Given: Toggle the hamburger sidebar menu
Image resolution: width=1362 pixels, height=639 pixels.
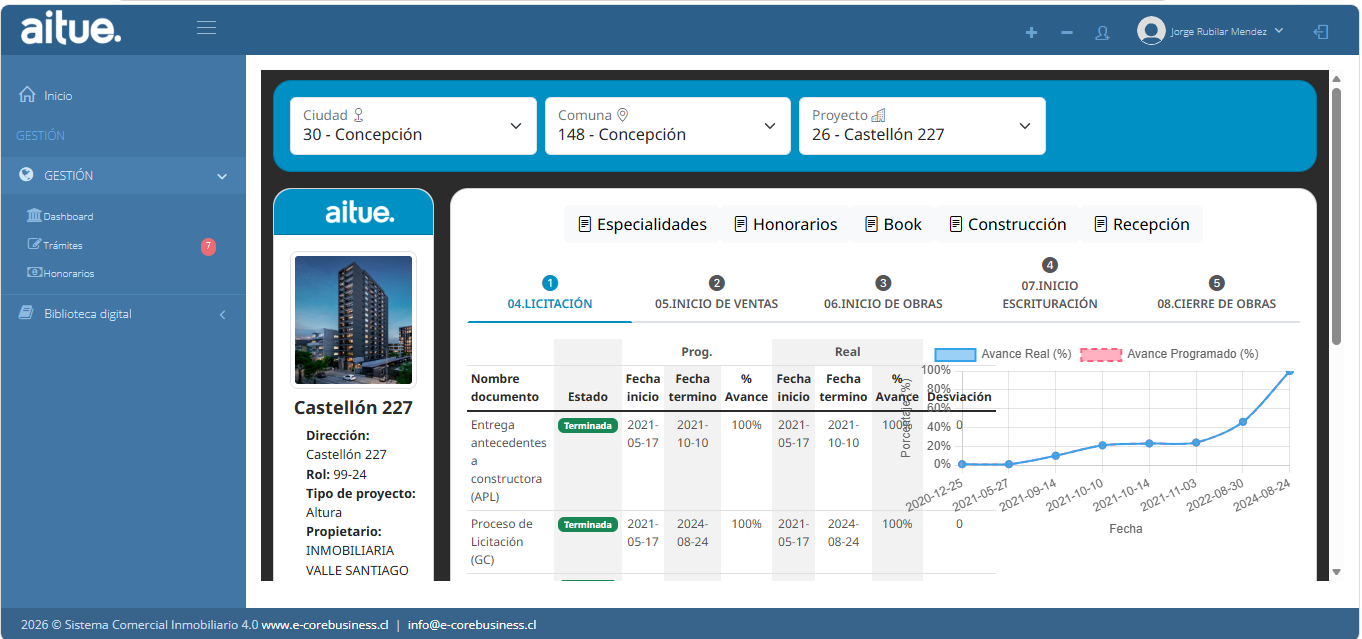Looking at the screenshot, I should (207, 28).
